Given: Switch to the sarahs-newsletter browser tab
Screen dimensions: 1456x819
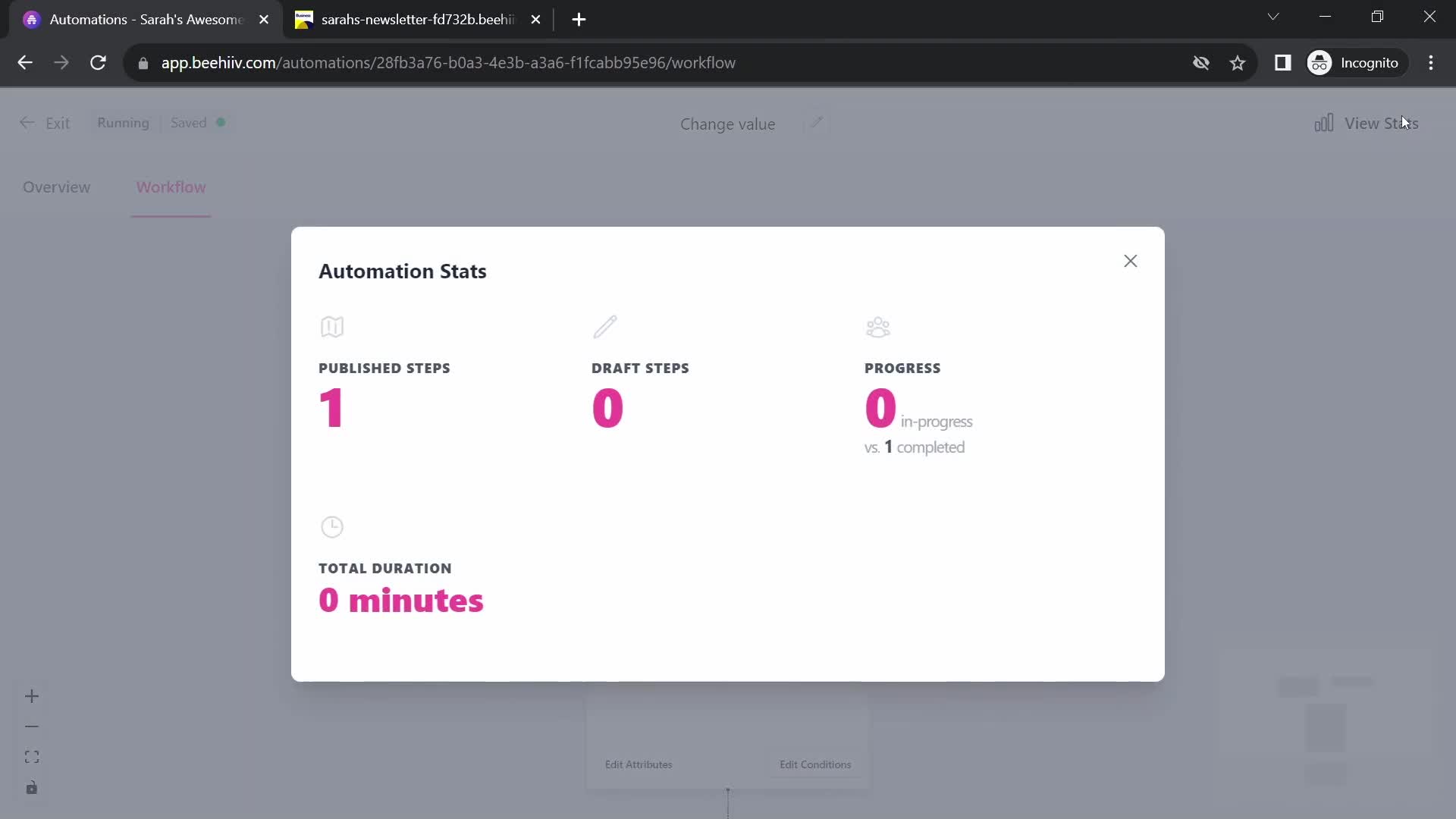Looking at the screenshot, I should [416, 20].
